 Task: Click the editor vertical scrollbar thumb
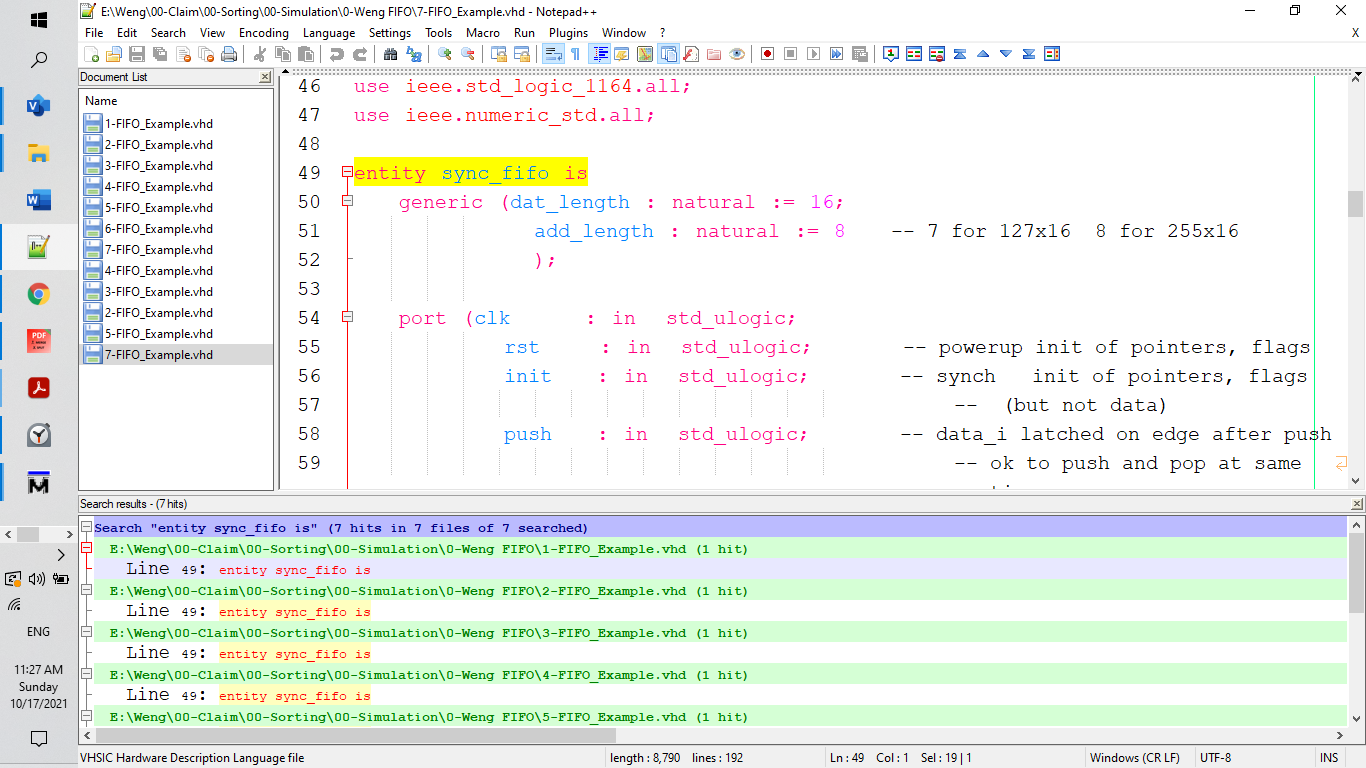point(1356,204)
